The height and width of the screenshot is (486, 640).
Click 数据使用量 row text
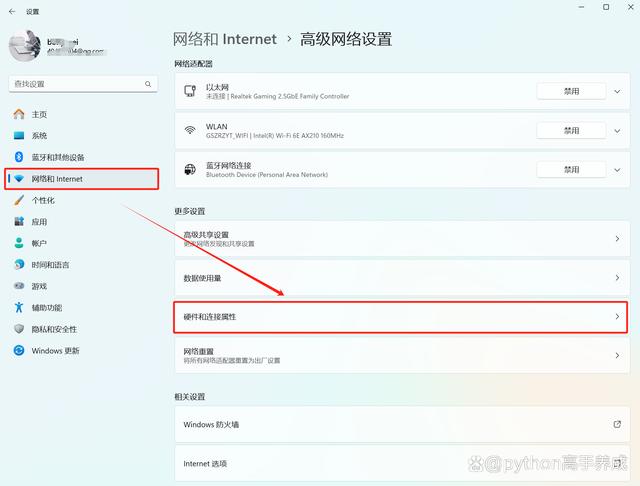[x=202, y=278]
